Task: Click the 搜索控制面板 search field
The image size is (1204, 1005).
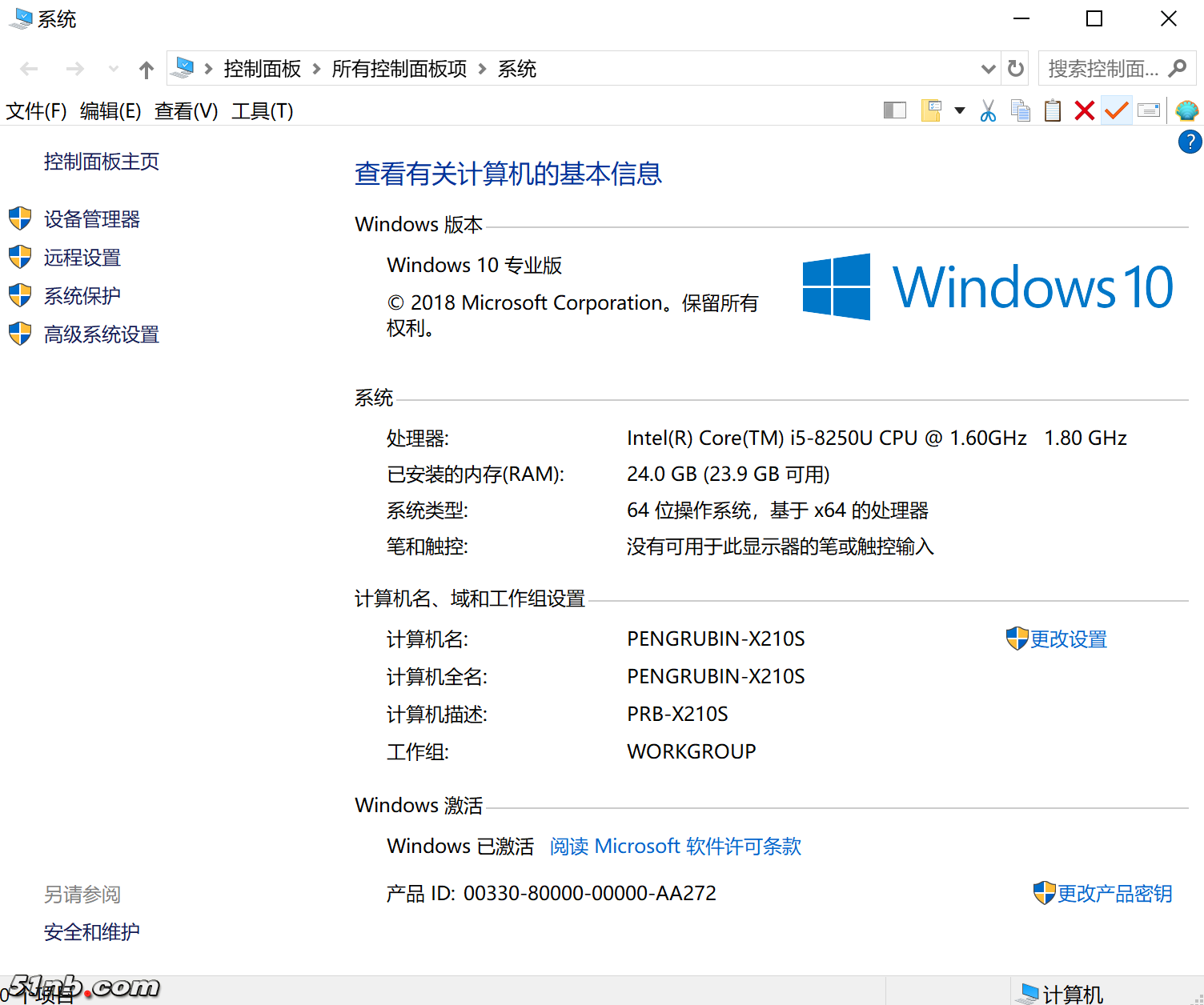Action: pyautogui.click(x=1103, y=69)
